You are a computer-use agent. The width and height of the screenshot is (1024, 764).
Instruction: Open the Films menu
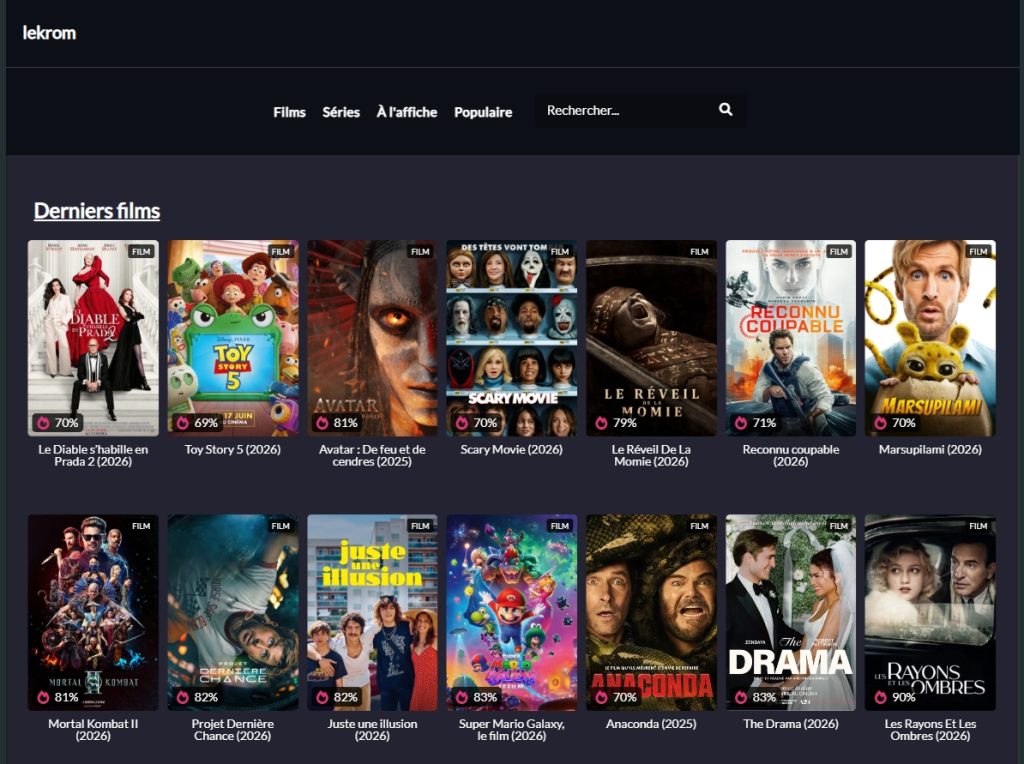289,112
